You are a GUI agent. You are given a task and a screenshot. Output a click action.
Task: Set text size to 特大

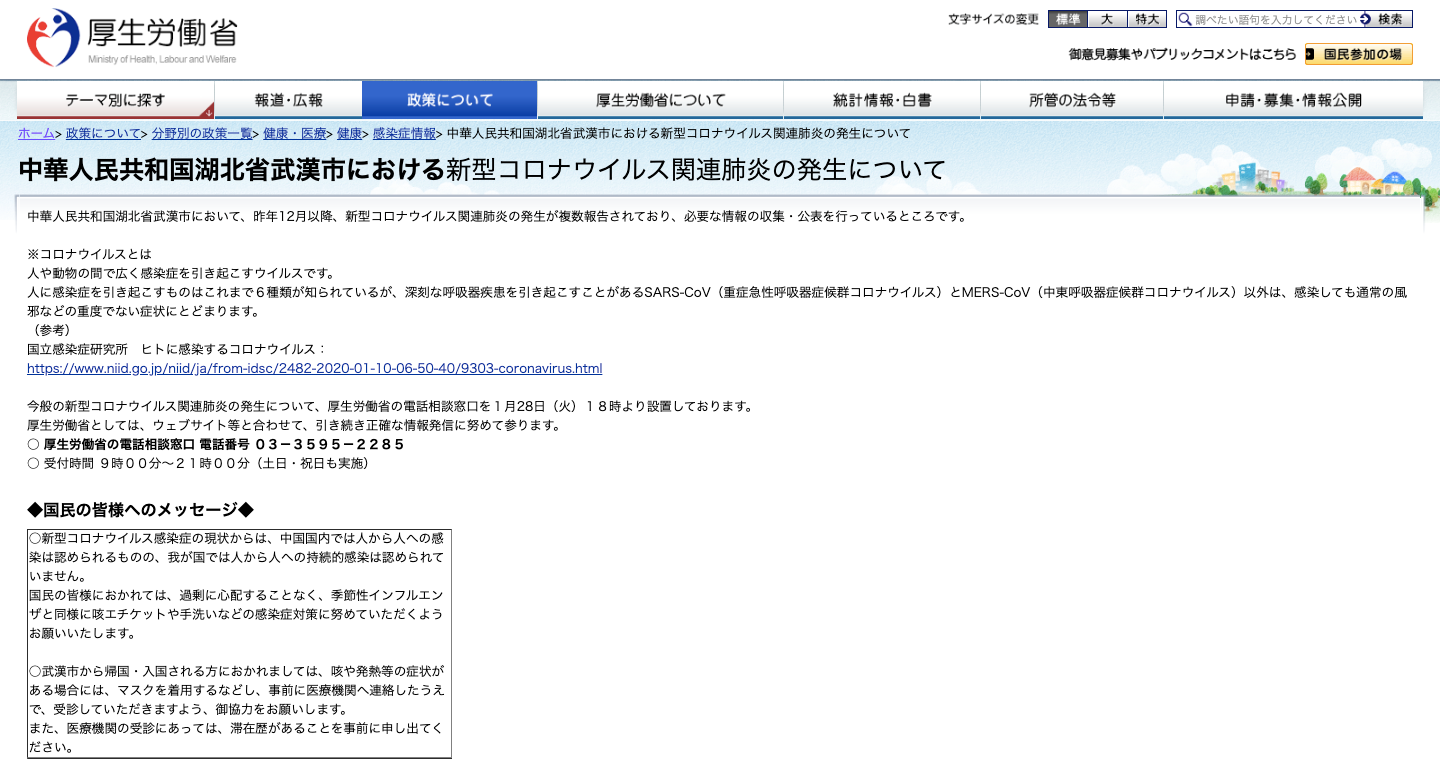click(1147, 19)
